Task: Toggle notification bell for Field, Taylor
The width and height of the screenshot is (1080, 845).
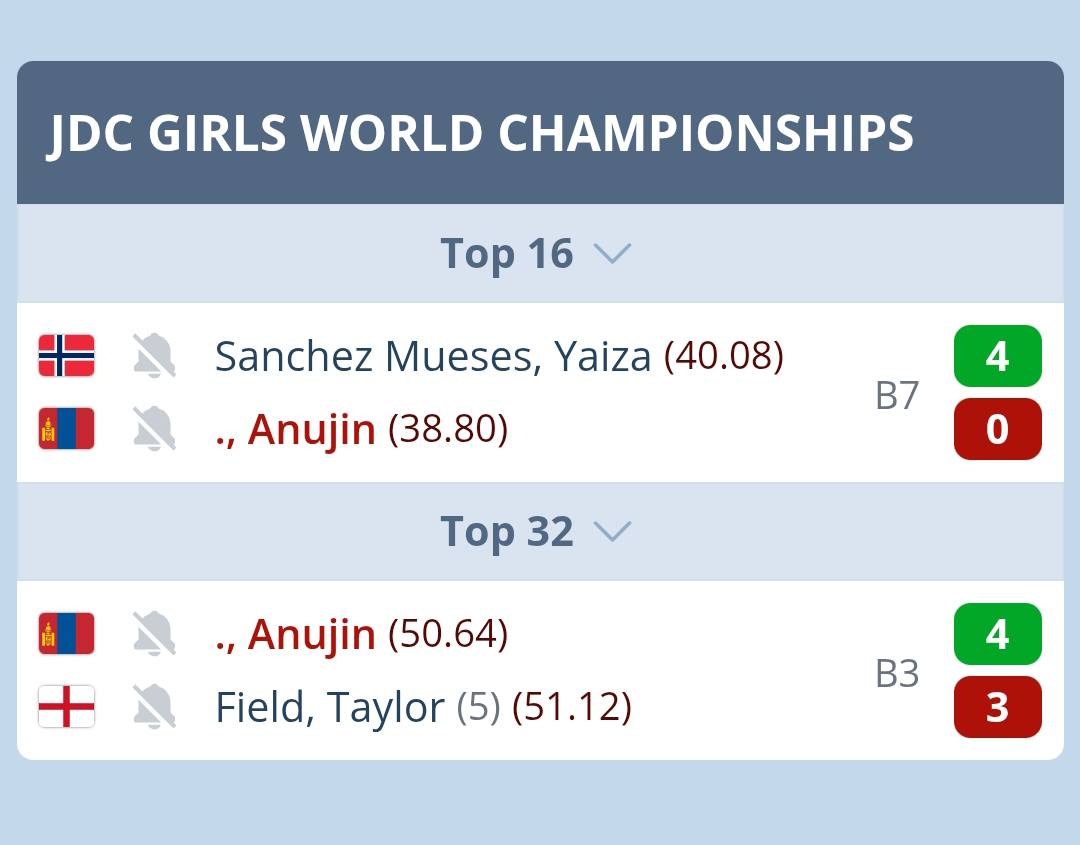Action: click(x=154, y=707)
